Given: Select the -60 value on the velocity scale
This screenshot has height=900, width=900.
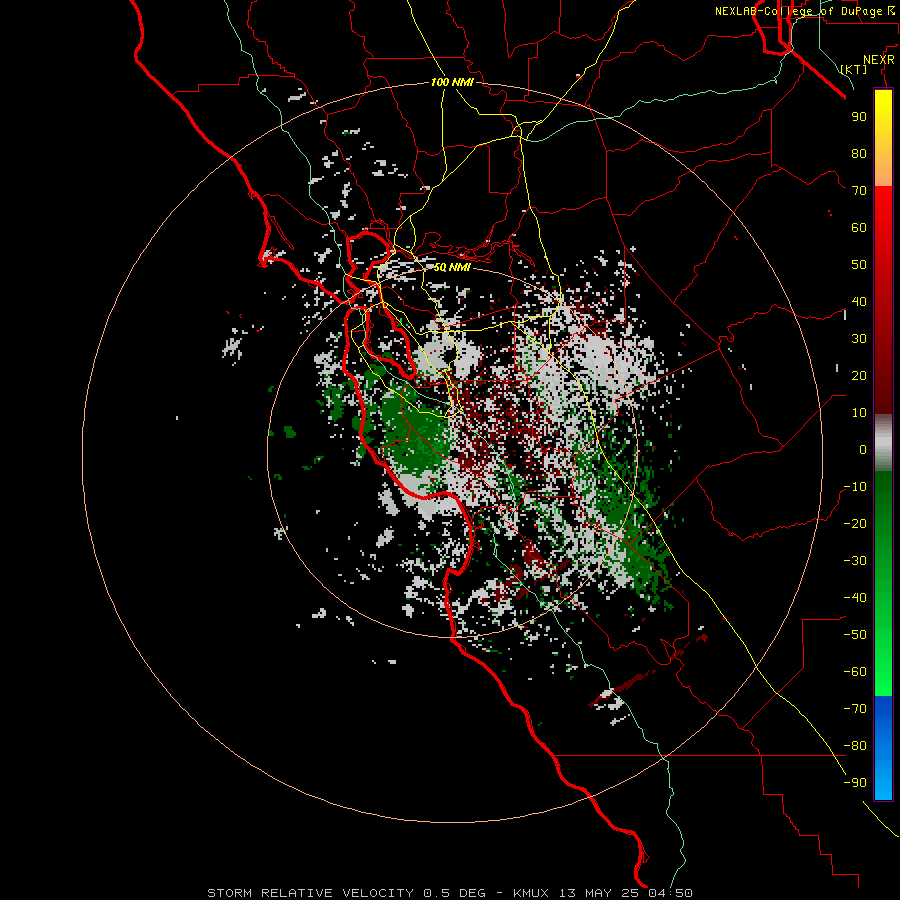Looking at the screenshot, I should [855, 672].
